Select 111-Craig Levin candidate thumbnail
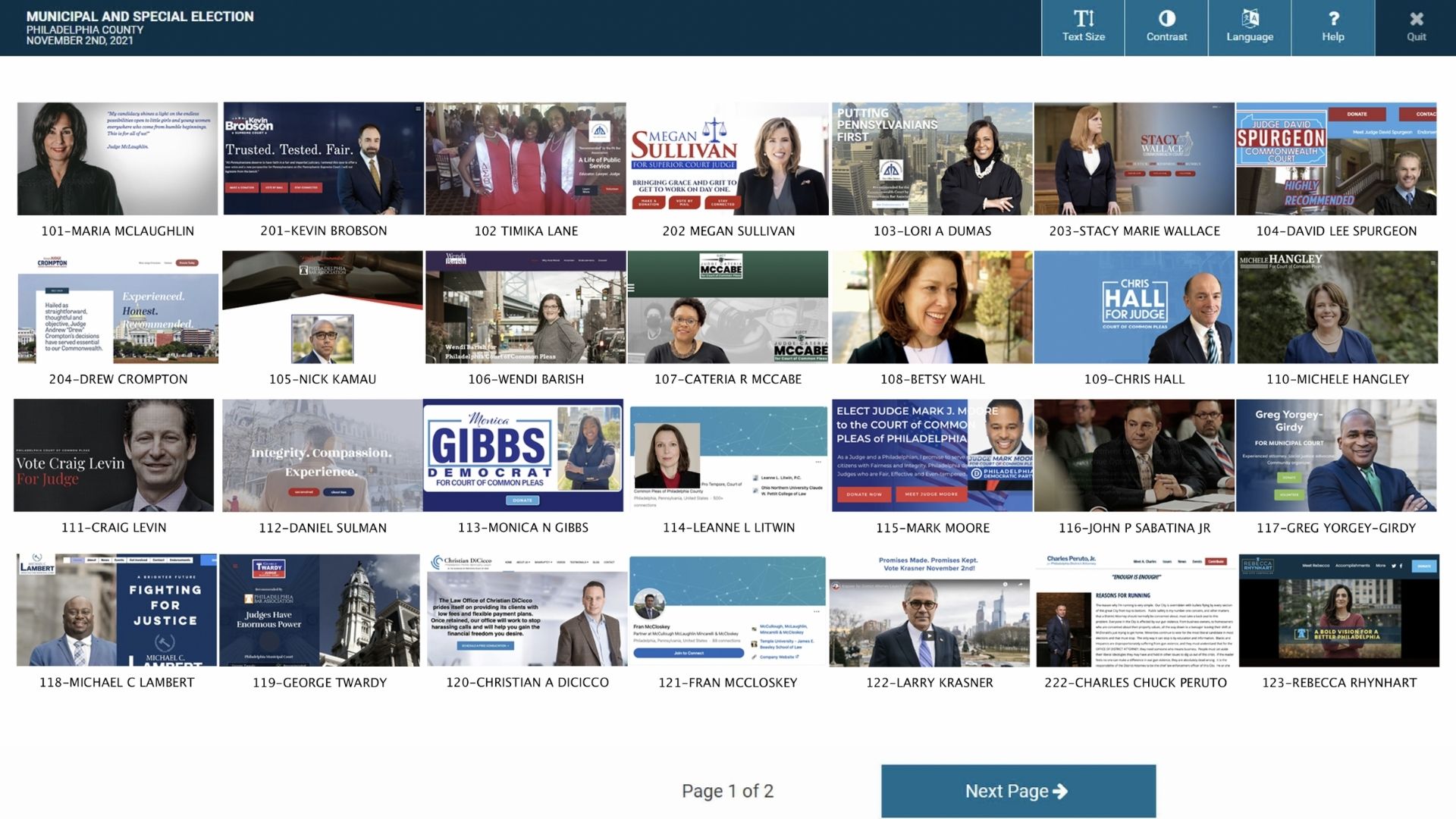Viewport: 1456px width, 819px height. coord(114,455)
